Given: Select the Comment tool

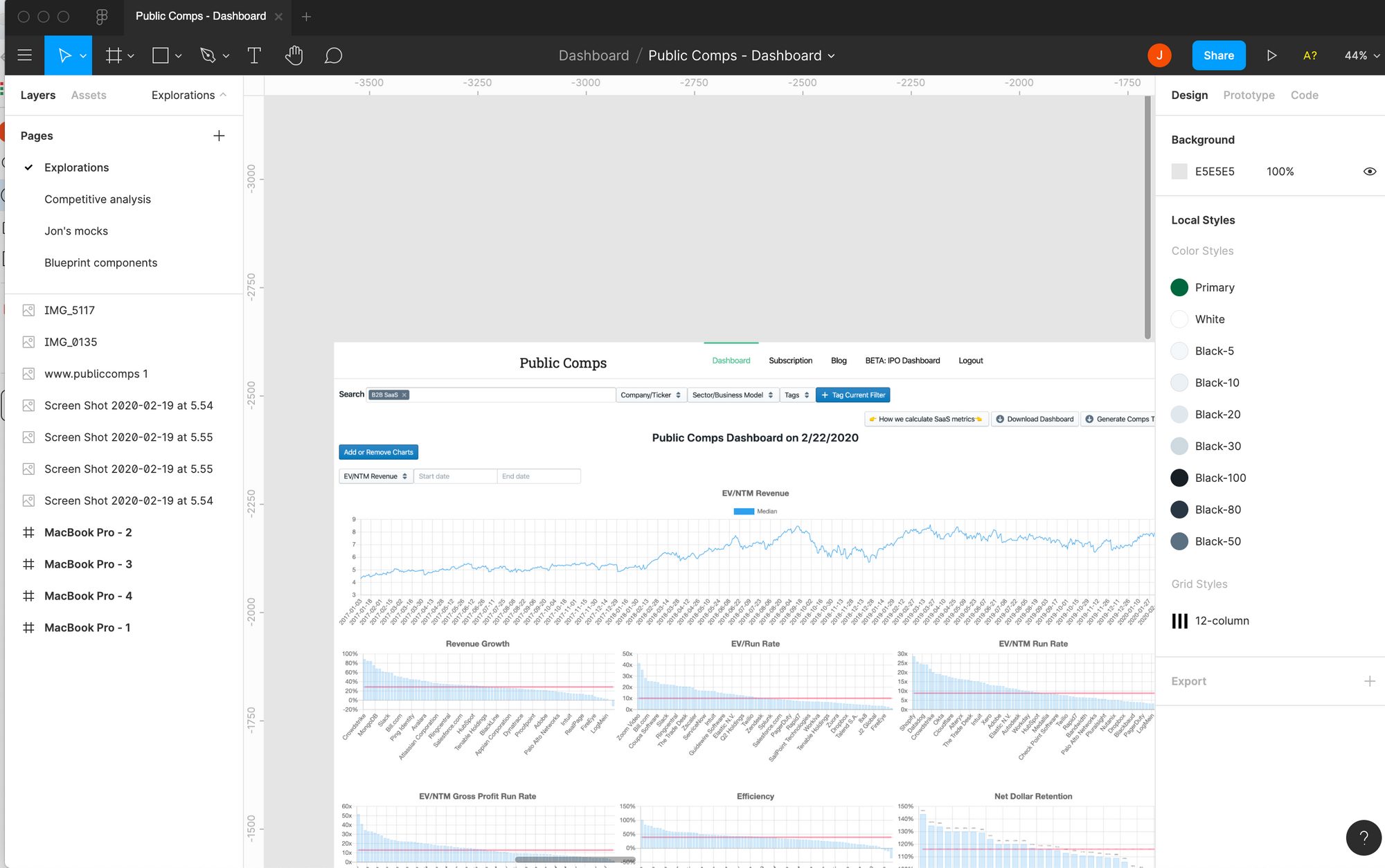Looking at the screenshot, I should (333, 55).
